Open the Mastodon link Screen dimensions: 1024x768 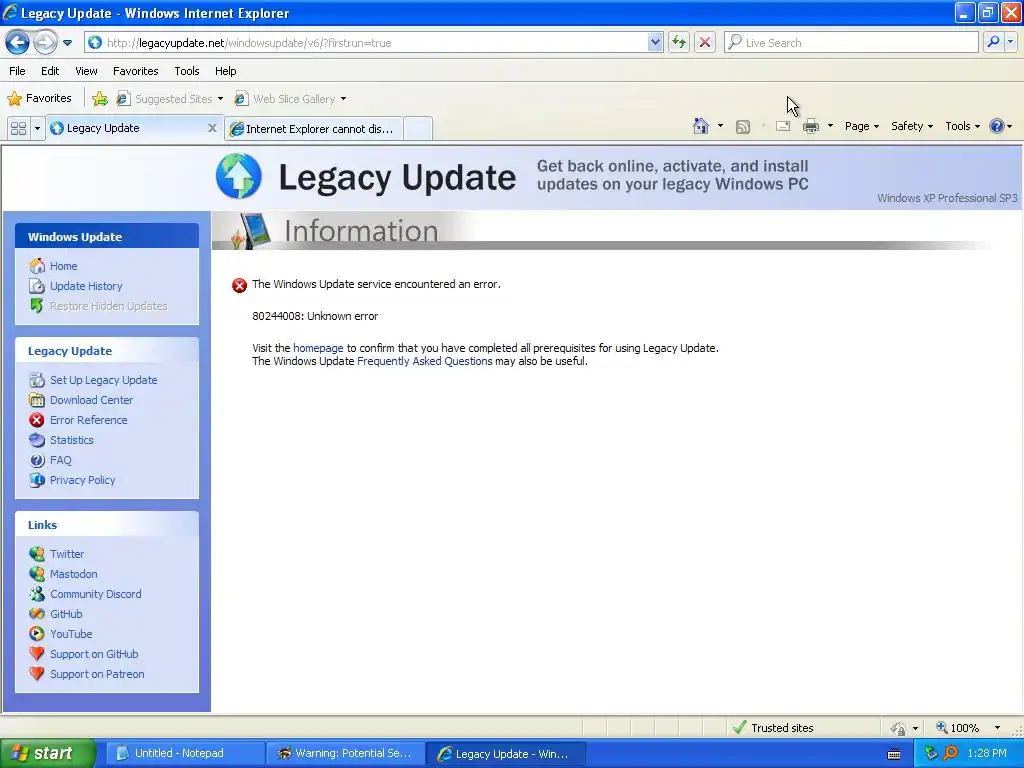pyautogui.click(x=74, y=574)
